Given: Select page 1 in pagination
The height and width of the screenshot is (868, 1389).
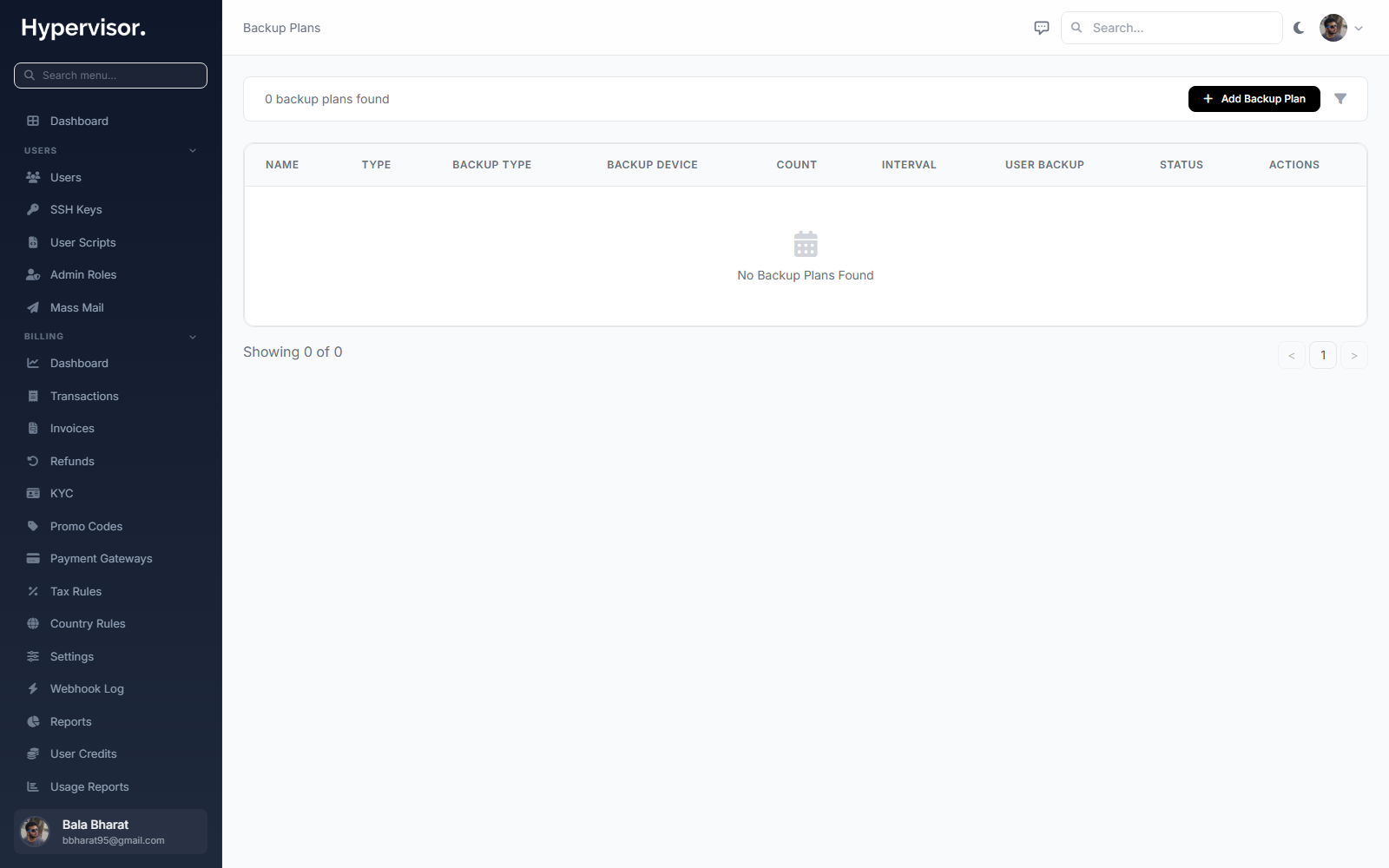Looking at the screenshot, I should point(1323,355).
